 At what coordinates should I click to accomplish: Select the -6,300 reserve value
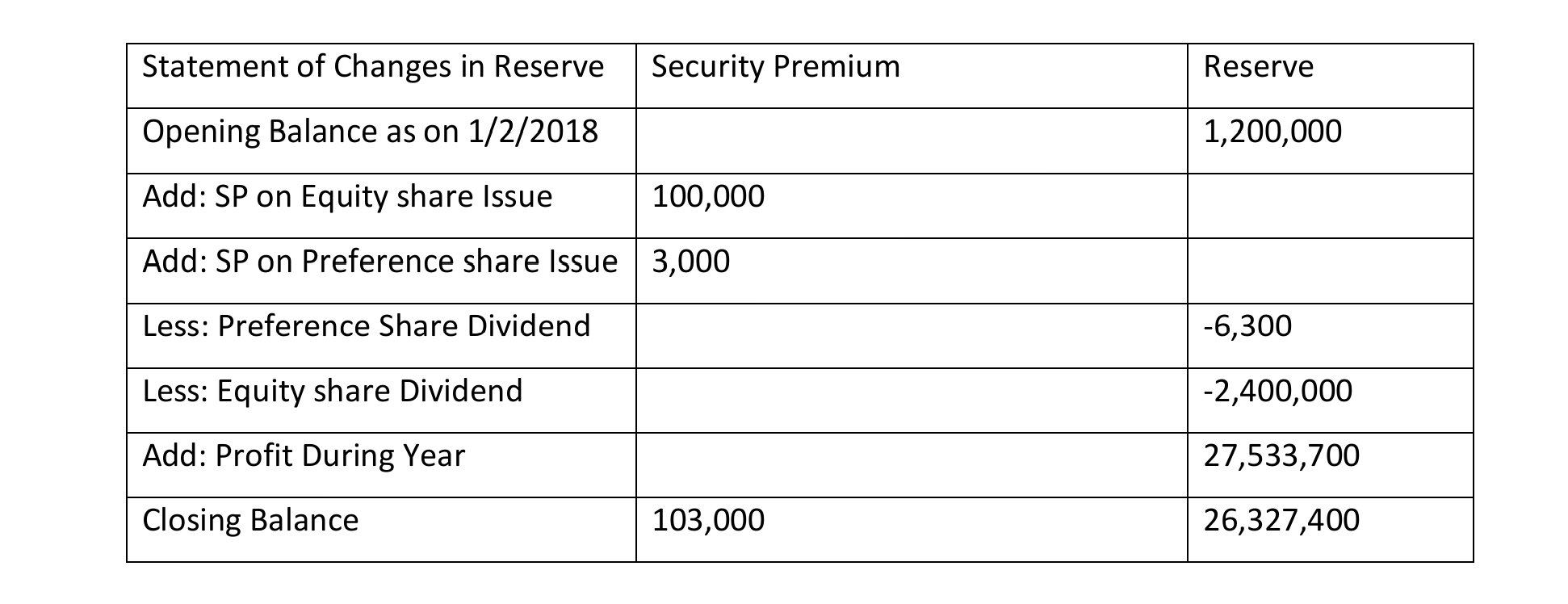tap(1247, 326)
